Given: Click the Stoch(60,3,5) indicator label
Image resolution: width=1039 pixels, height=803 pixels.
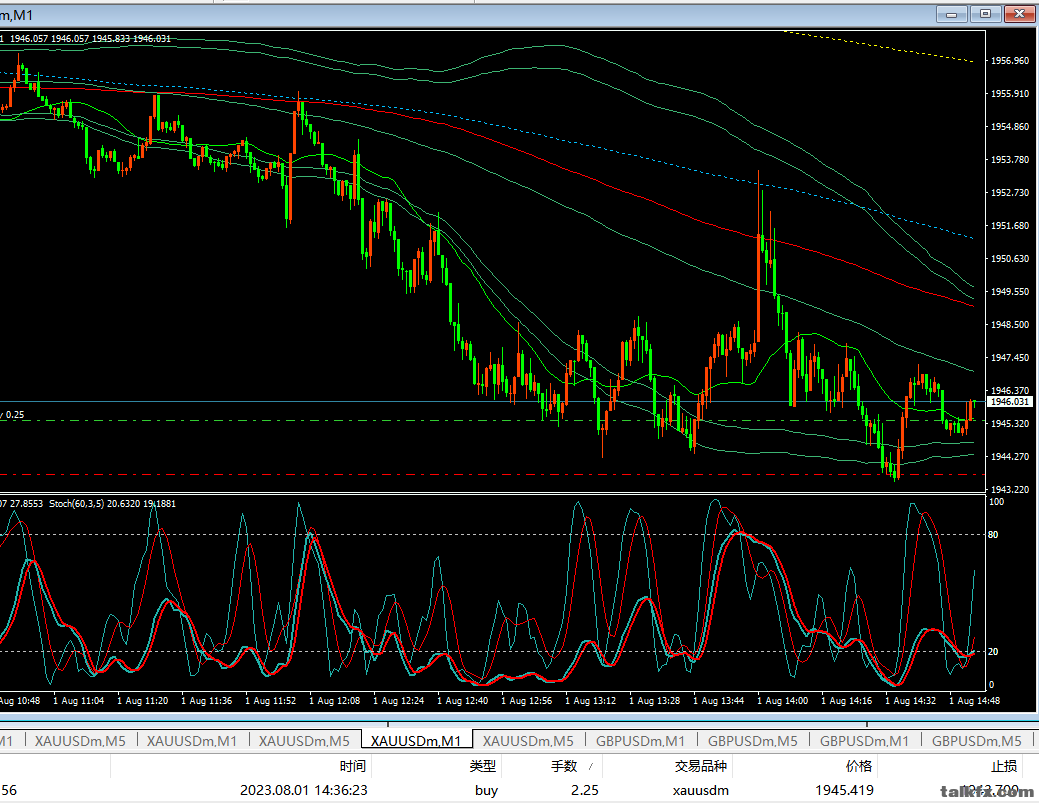Looking at the screenshot, I should click(76, 504).
